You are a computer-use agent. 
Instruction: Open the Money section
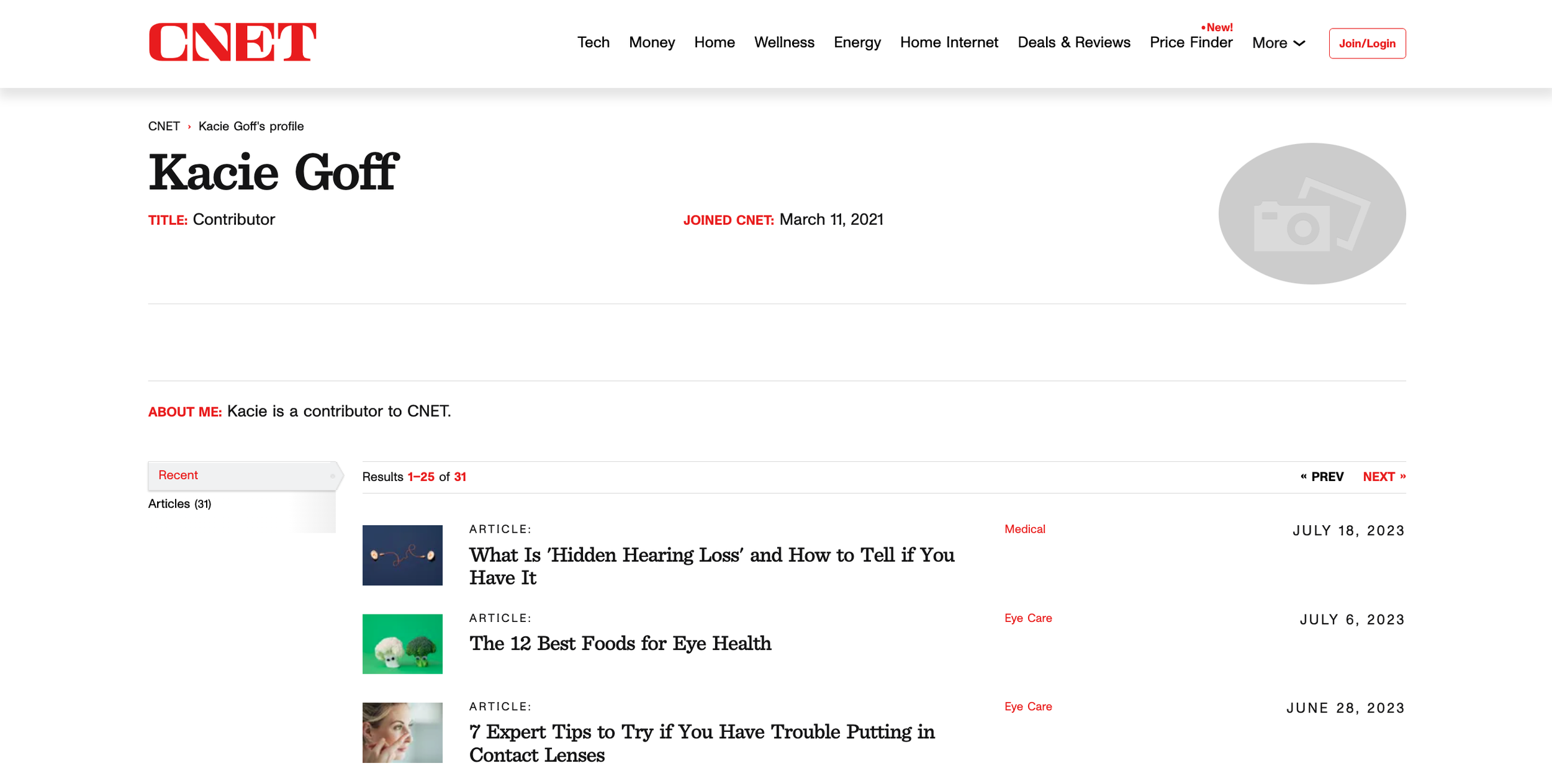651,42
